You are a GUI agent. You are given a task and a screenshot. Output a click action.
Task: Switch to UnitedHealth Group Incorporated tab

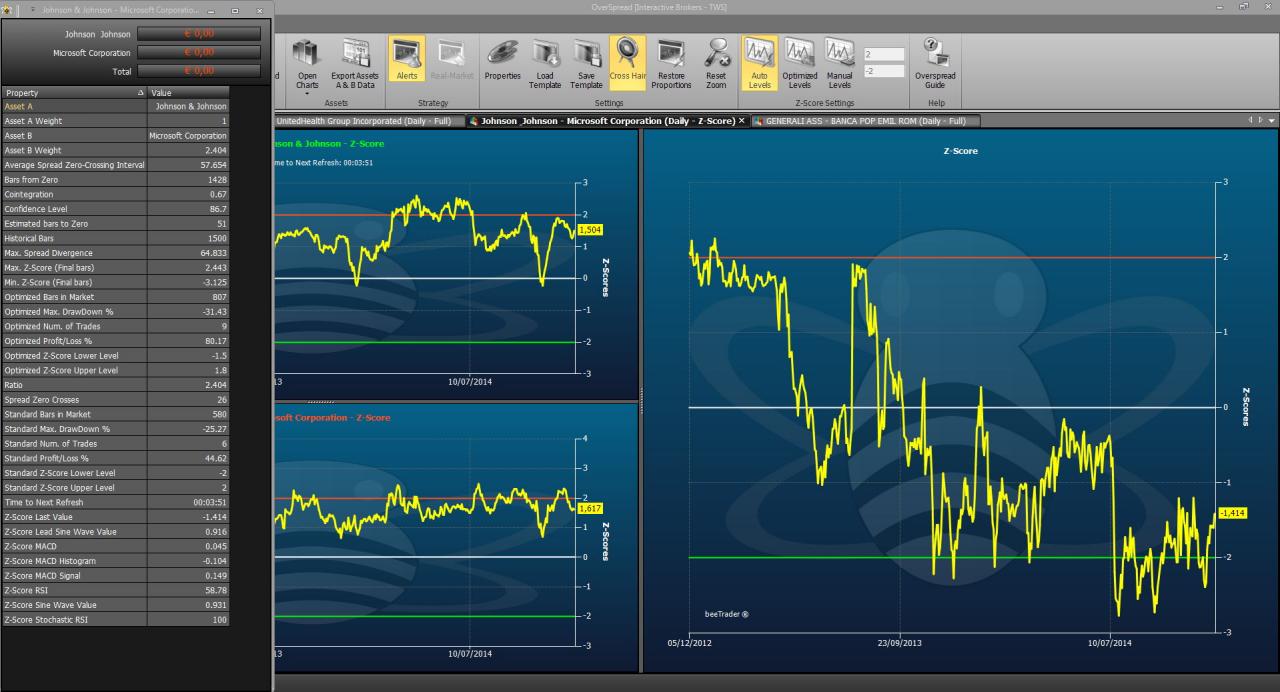pyautogui.click(x=364, y=121)
